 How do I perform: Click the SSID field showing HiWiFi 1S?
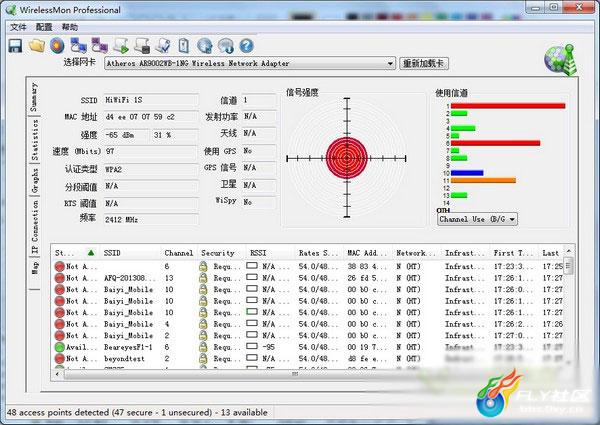pos(151,100)
